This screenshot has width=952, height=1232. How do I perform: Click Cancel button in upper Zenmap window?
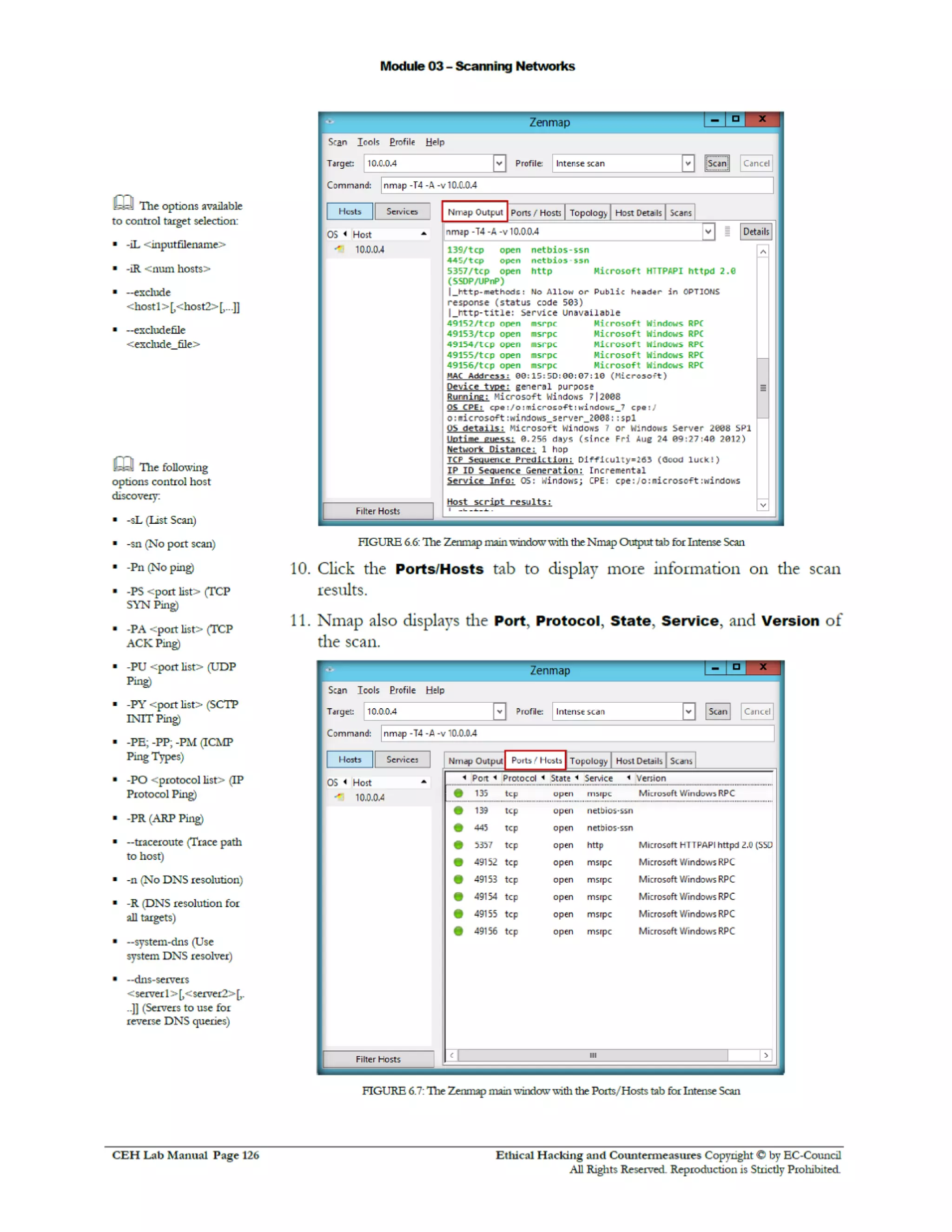[756, 163]
